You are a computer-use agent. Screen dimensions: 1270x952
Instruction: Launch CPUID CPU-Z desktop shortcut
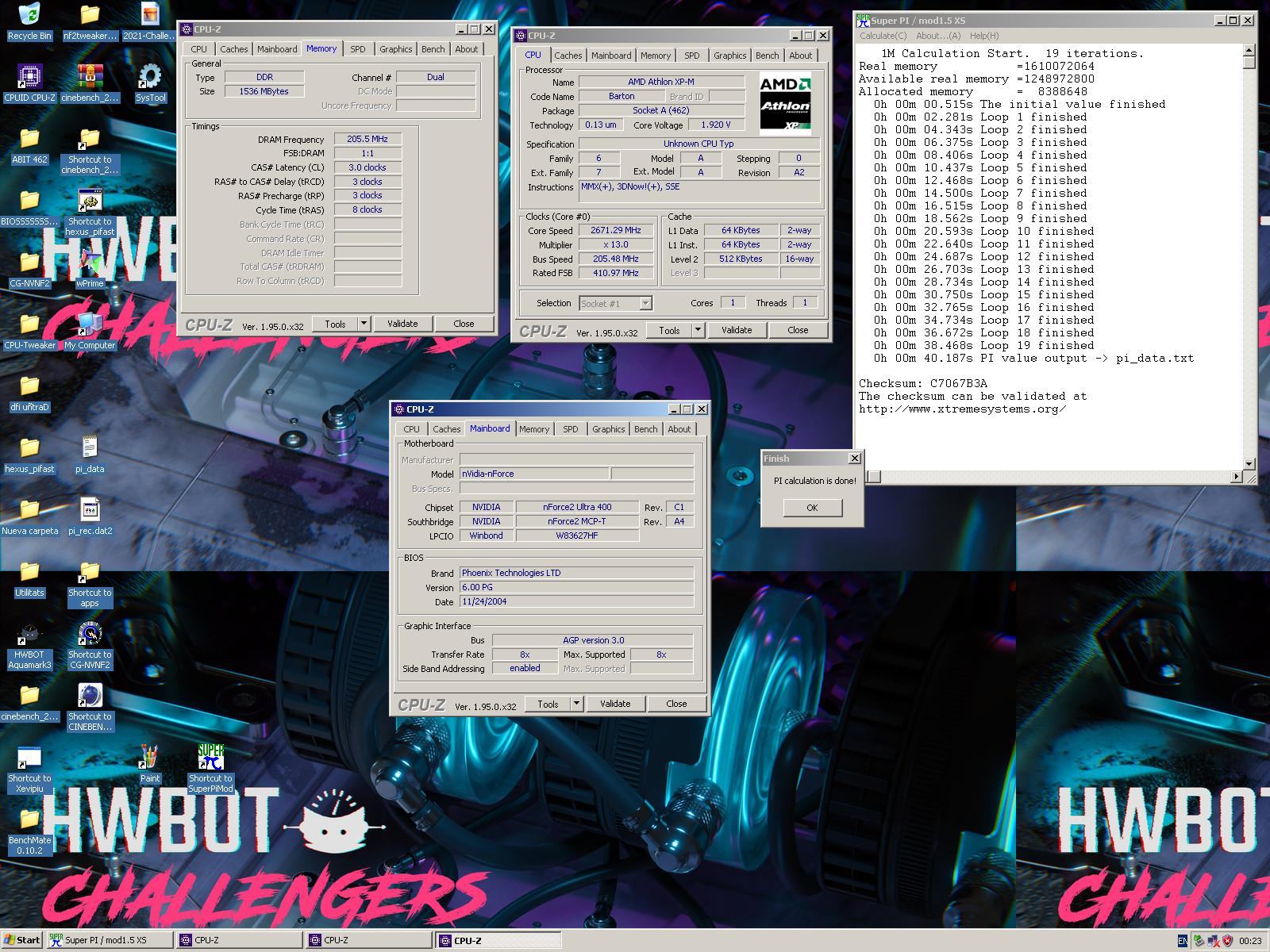(x=29, y=83)
